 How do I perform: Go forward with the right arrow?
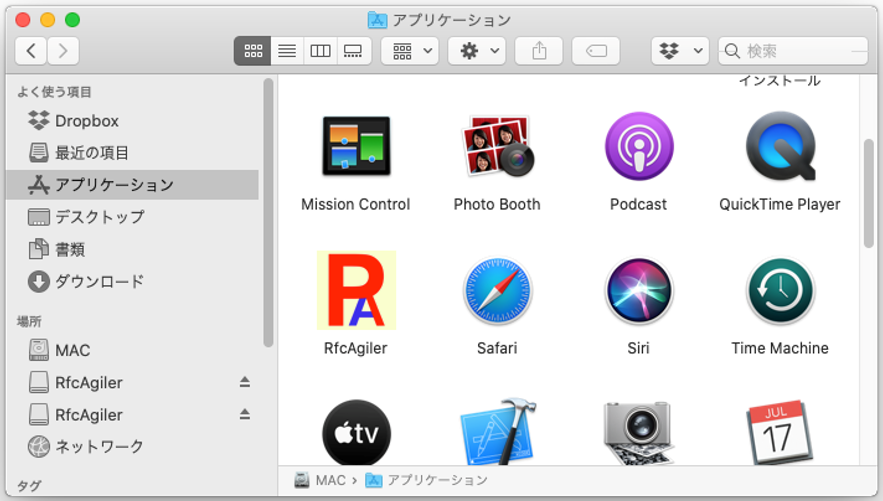point(63,51)
